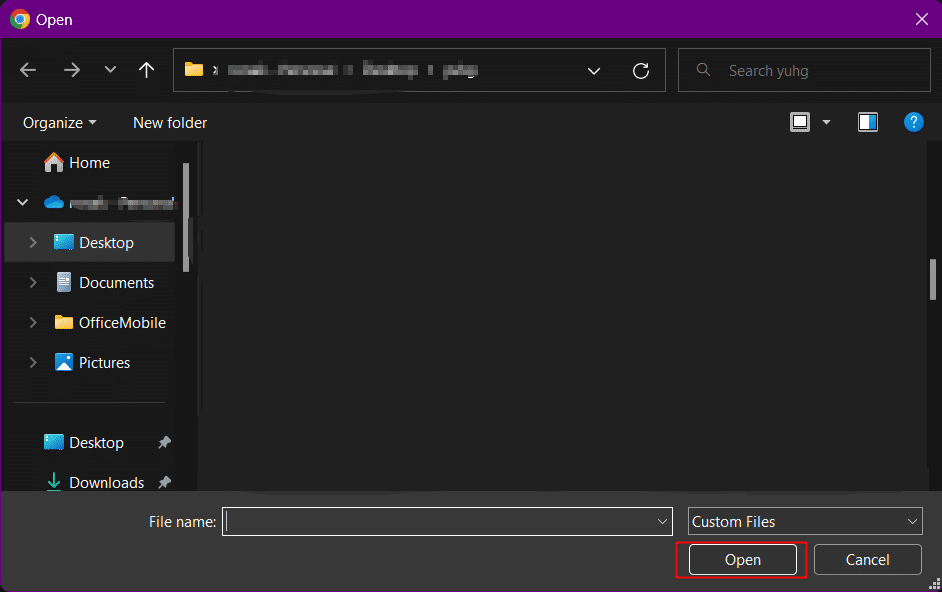The height and width of the screenshot is (594, 942).
Task: Open the Organize menu
Action: tap(59, 123)
